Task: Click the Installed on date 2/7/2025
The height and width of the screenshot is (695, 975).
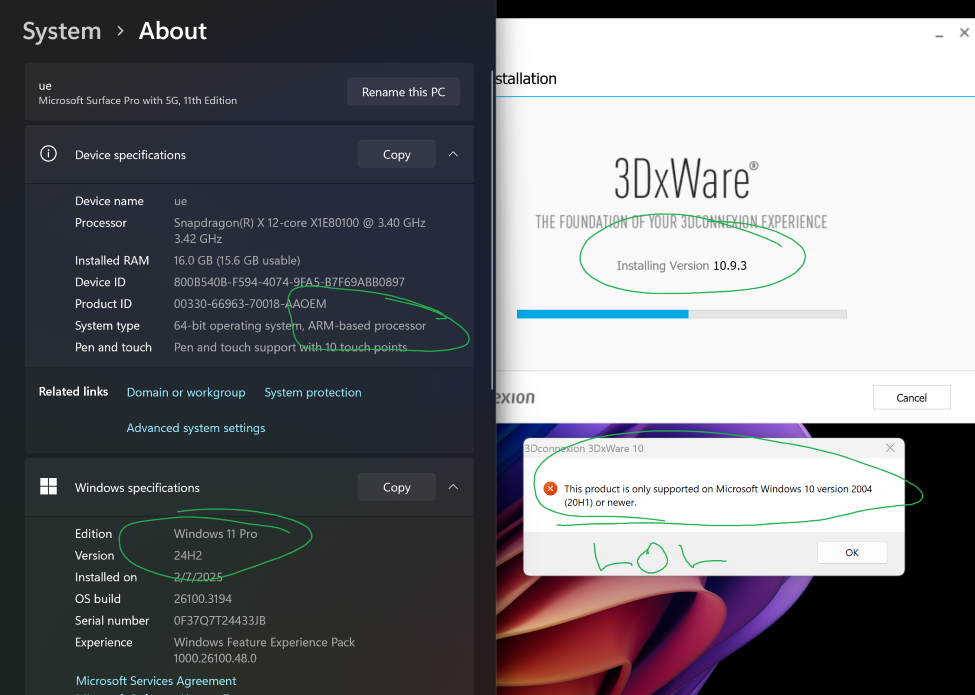Action: pyautogui.click(x=198, y=577)
